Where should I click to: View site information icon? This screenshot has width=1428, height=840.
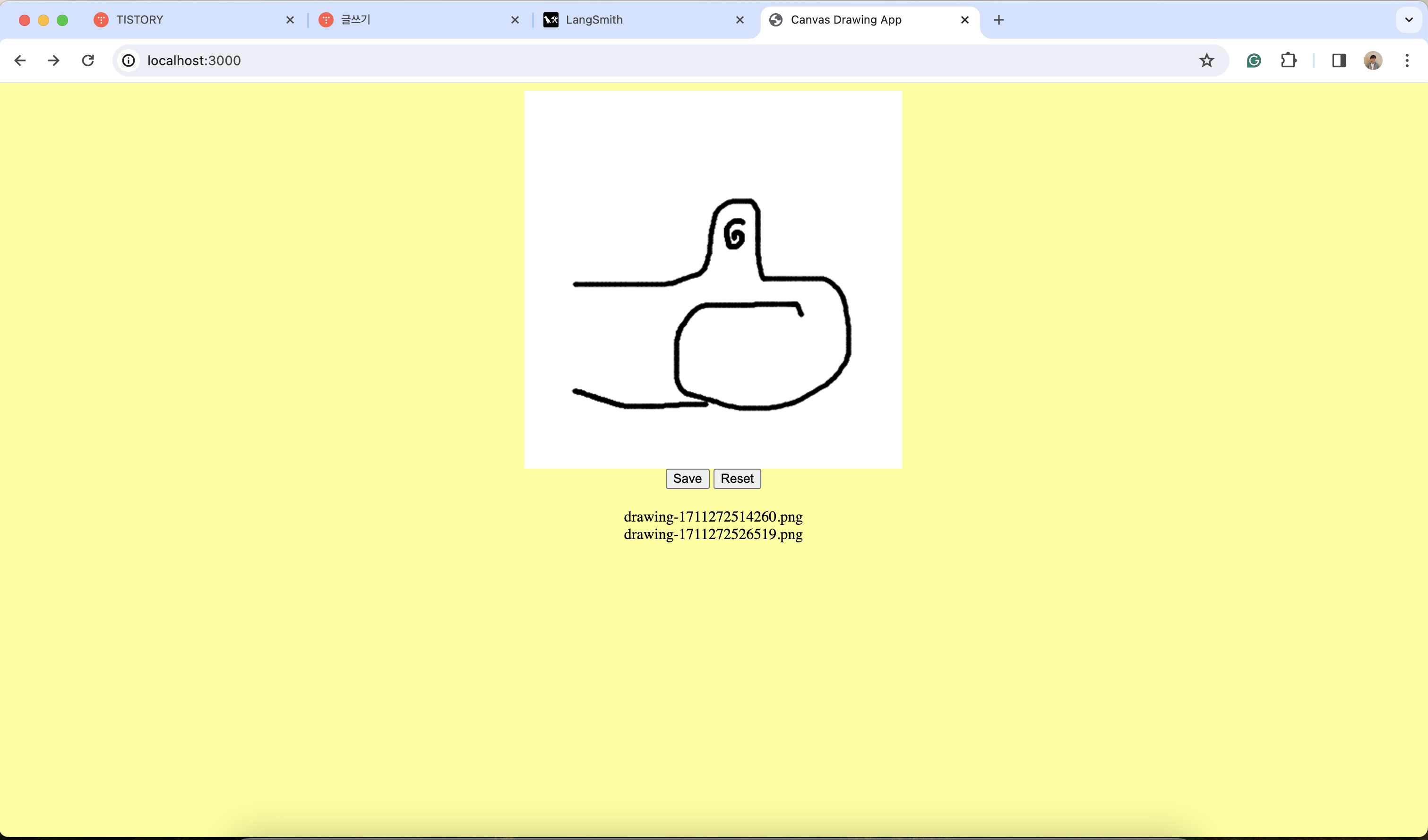[129, 60]
